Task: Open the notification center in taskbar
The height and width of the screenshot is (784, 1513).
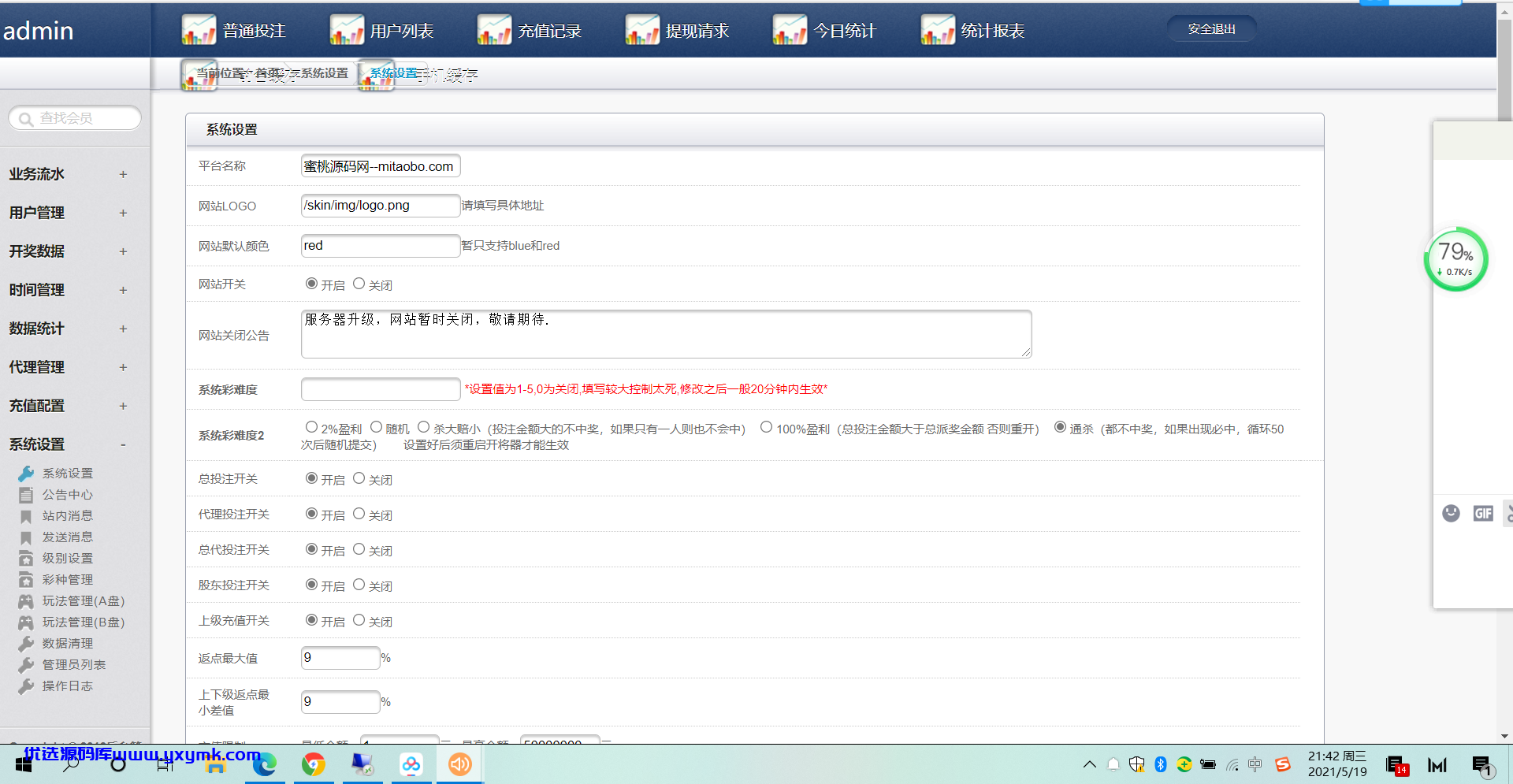Action: click(1481, 764)
